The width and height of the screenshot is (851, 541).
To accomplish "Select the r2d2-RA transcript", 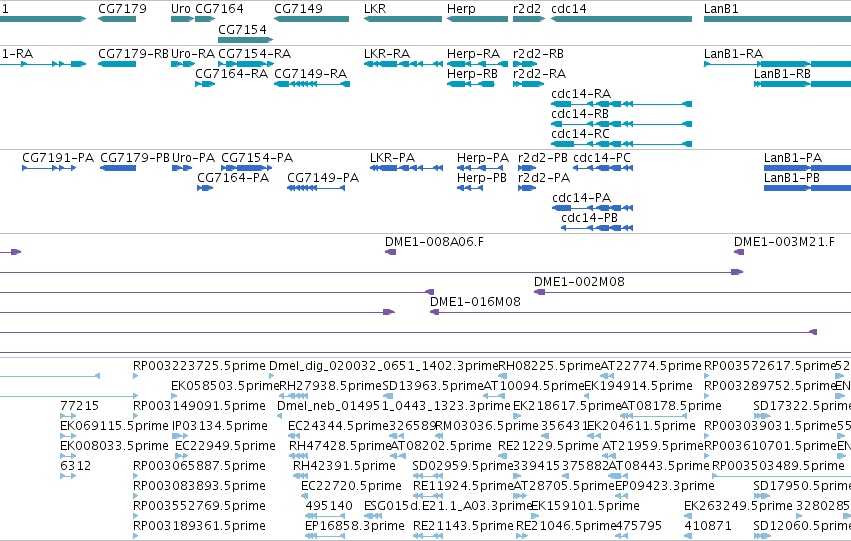I will click(529, 84).
